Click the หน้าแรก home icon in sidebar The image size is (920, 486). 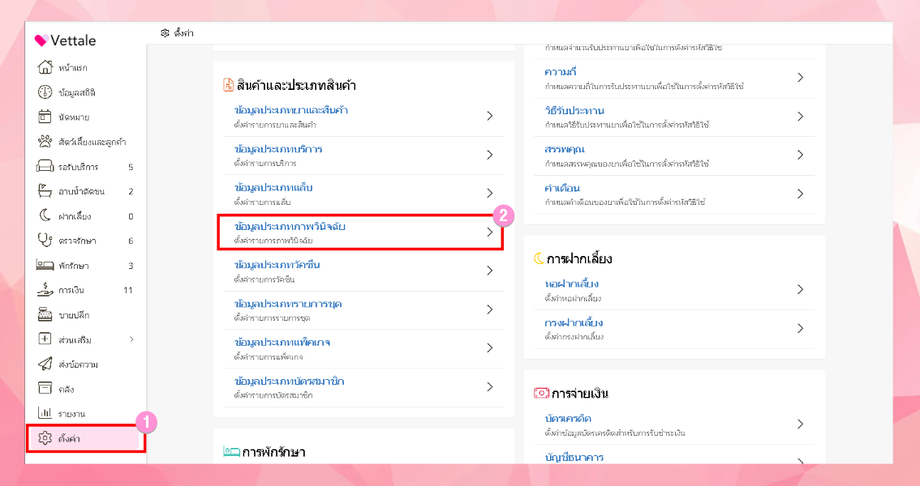tap(45, 68)
